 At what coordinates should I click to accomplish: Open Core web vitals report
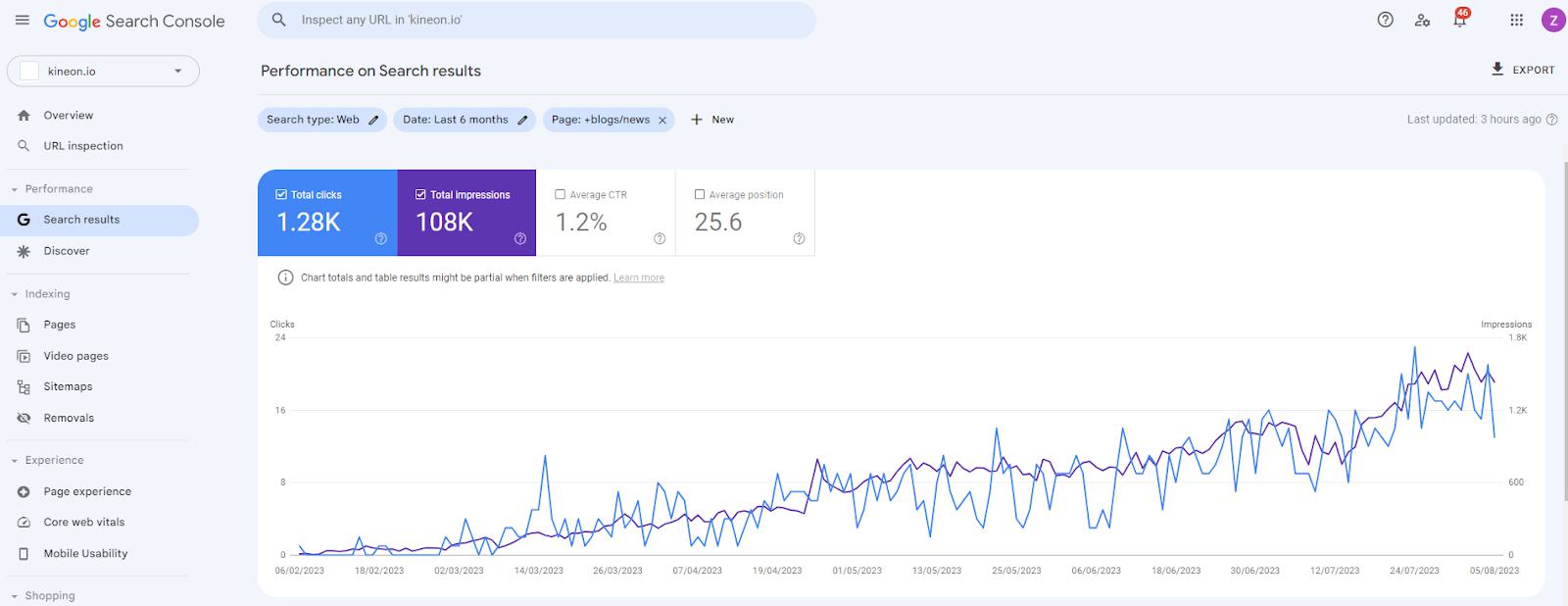83,523
